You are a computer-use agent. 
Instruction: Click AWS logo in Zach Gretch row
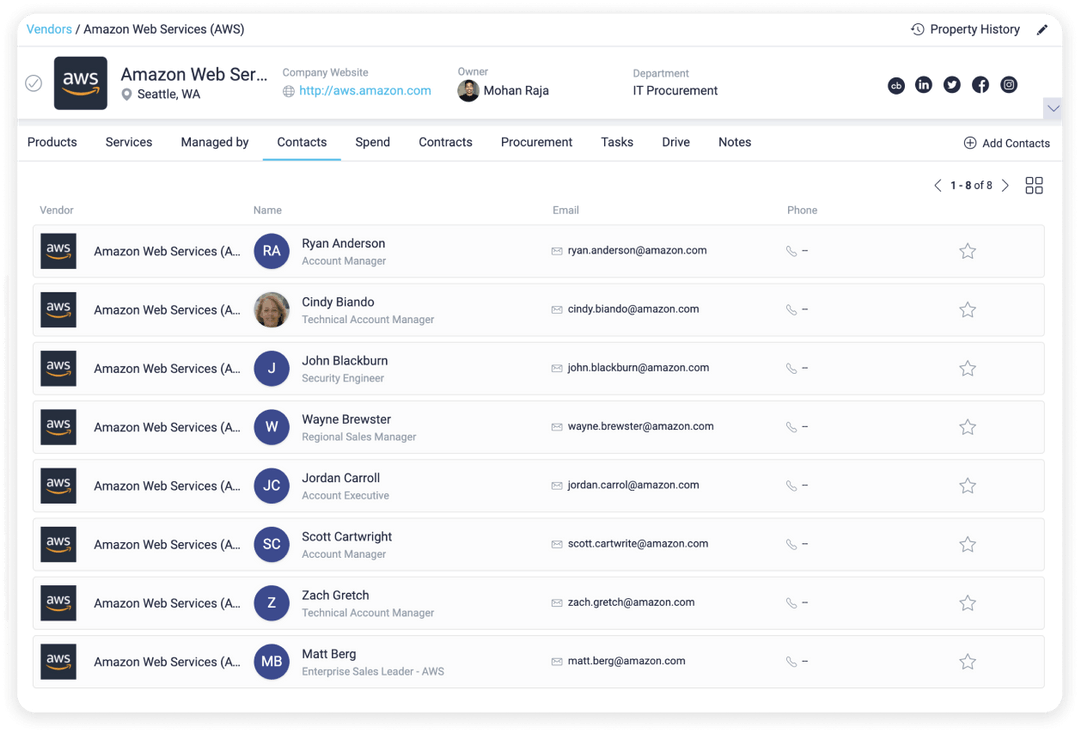tap(59, 603)
